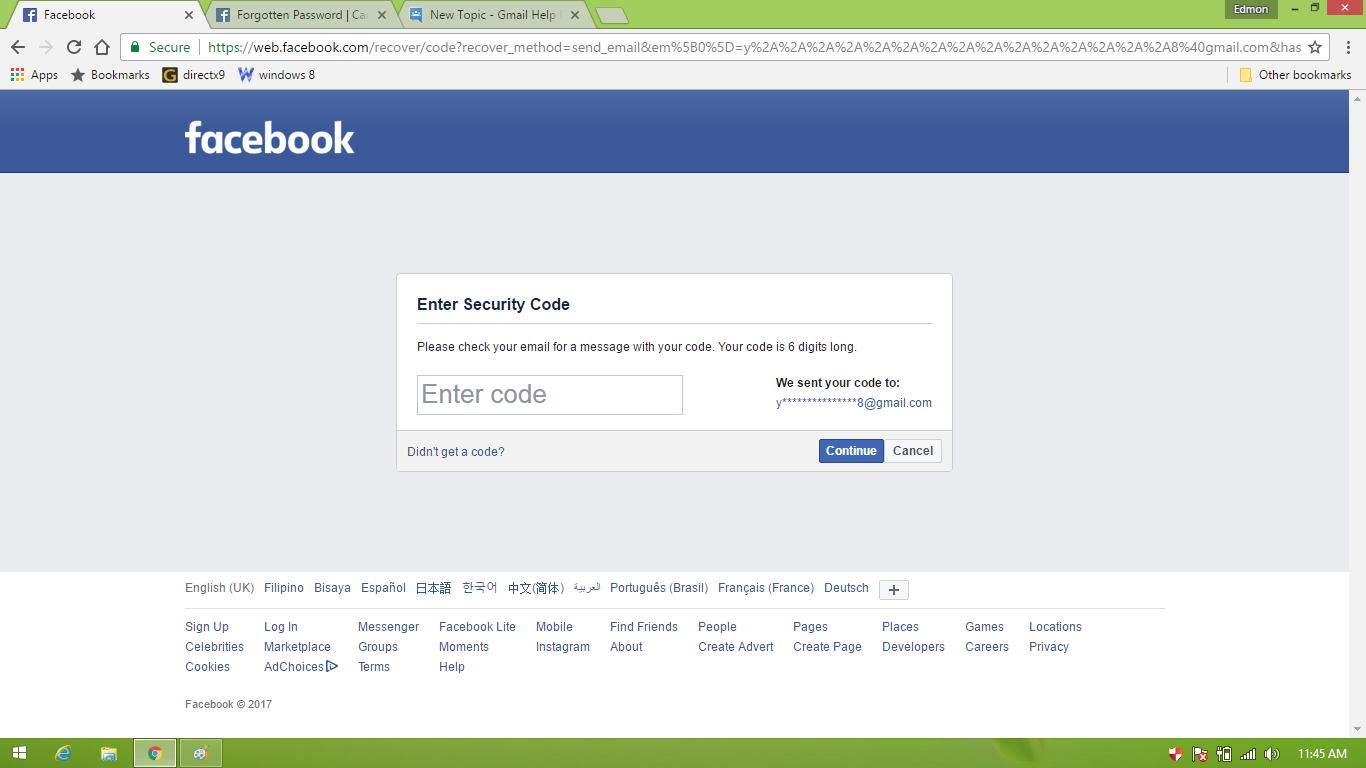1366x768 pixels.
Task: Open the Apps grid shortcut
Action: 34,75
